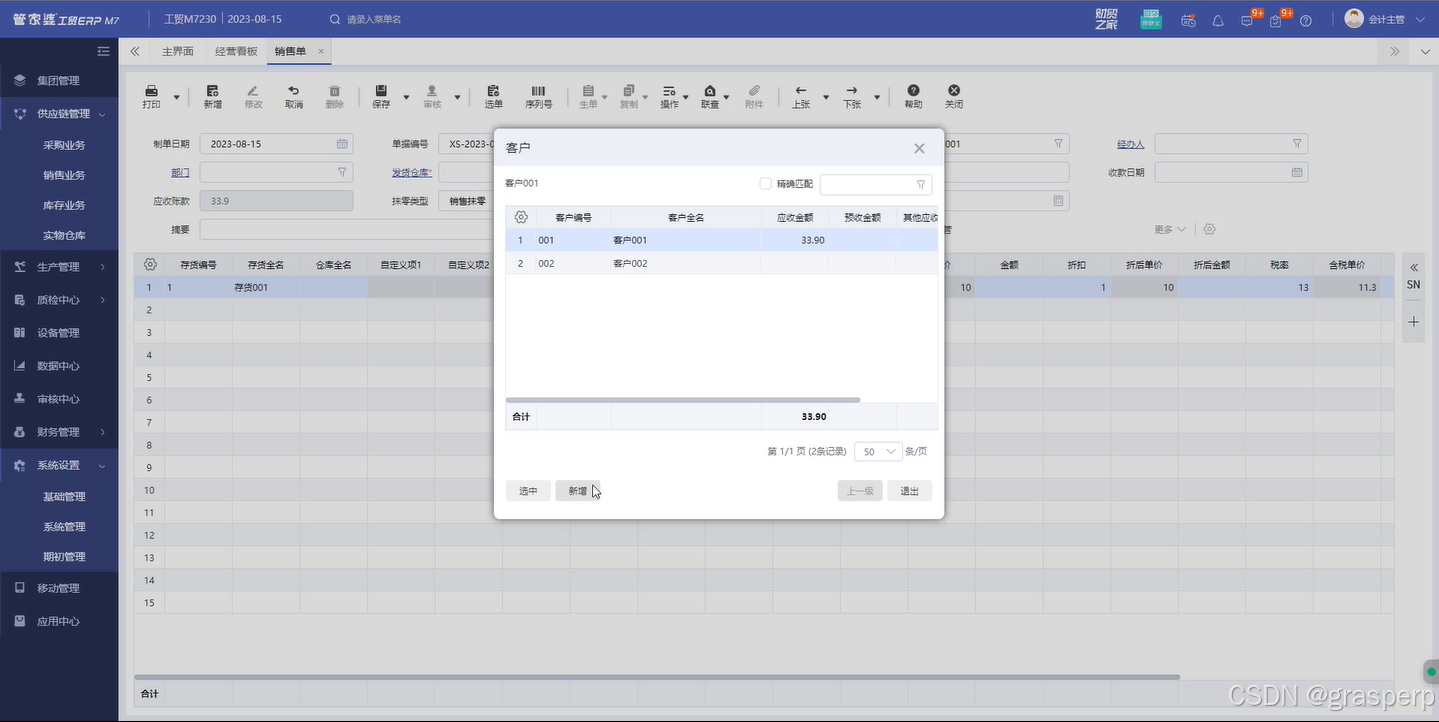Open the 保存 dropdown arrow
This screenshot has height=722, width=1439.
click(x=406, y=97)
